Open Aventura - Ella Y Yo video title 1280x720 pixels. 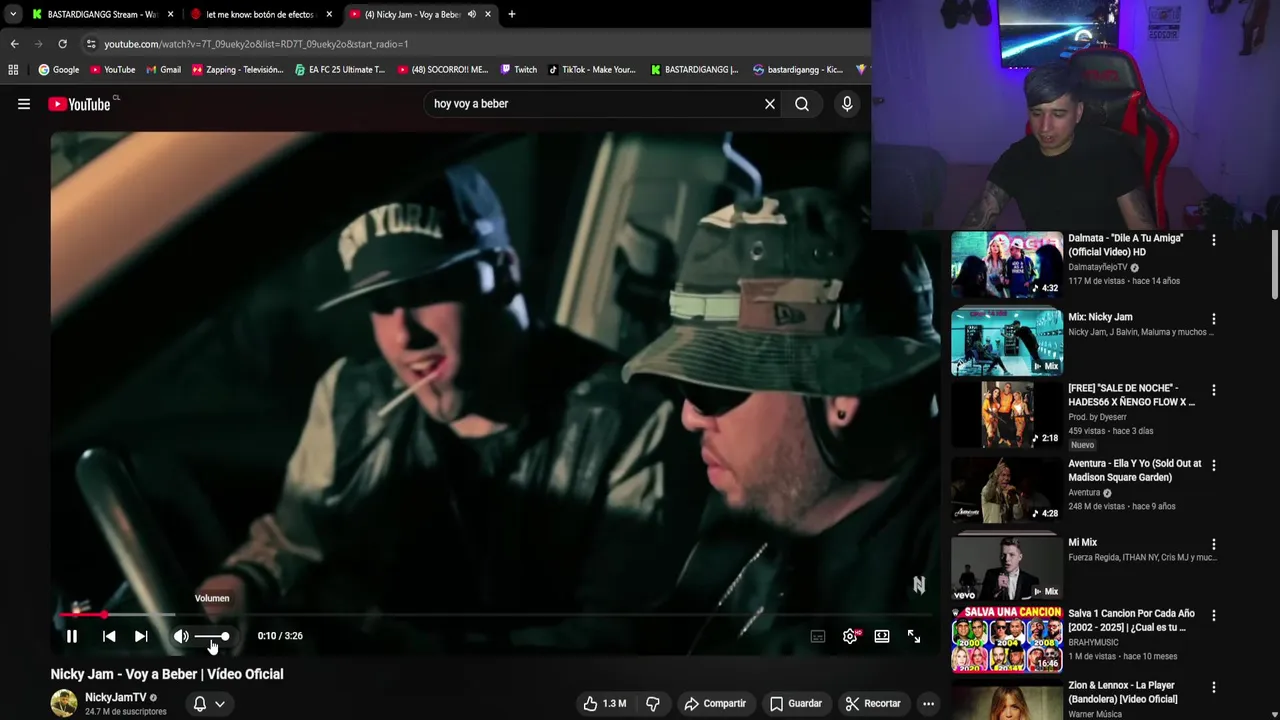tap(1135, 470)
